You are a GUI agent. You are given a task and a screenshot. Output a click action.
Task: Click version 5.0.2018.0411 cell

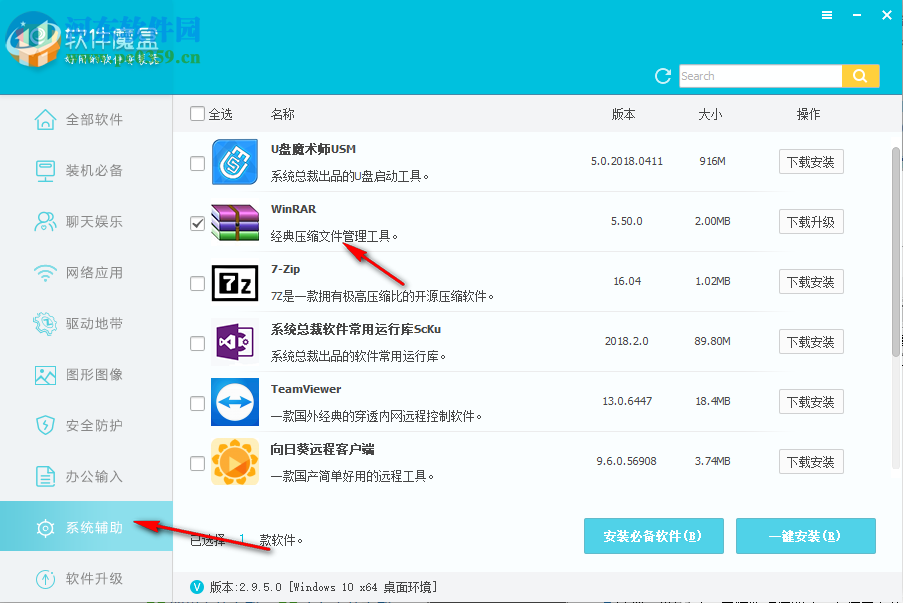pos(627,161)
